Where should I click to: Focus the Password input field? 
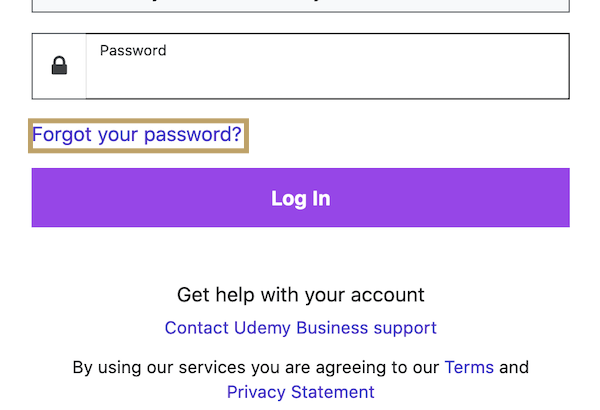coord(328,75)
